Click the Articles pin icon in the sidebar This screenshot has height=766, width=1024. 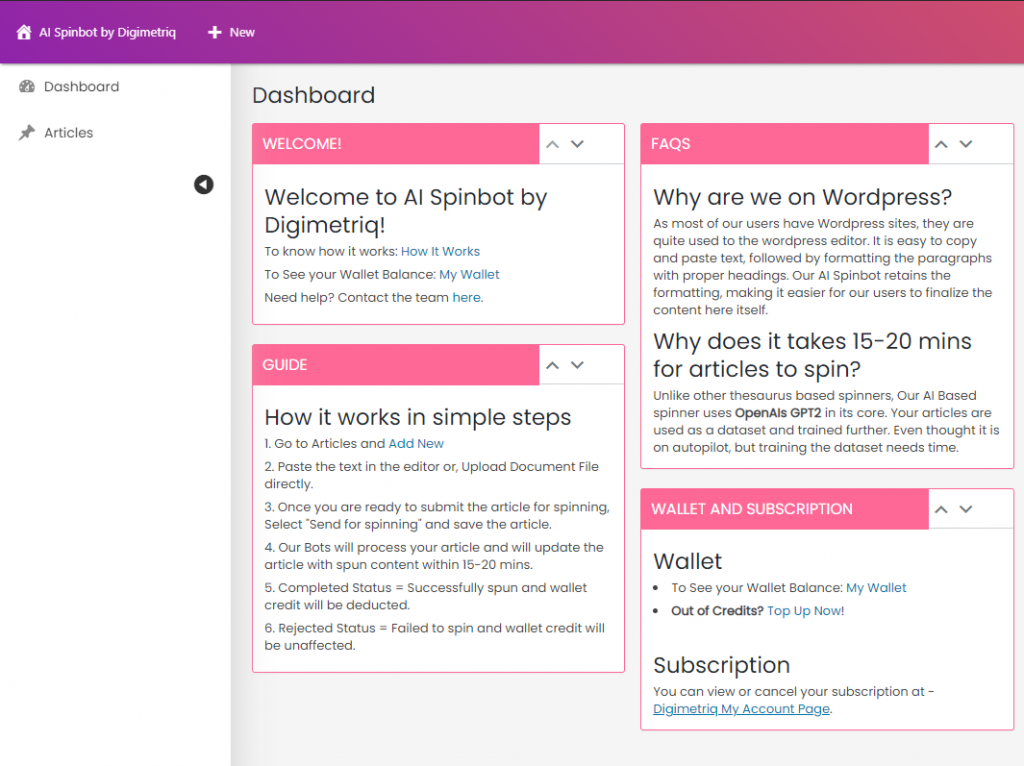(x=27, y=133)
